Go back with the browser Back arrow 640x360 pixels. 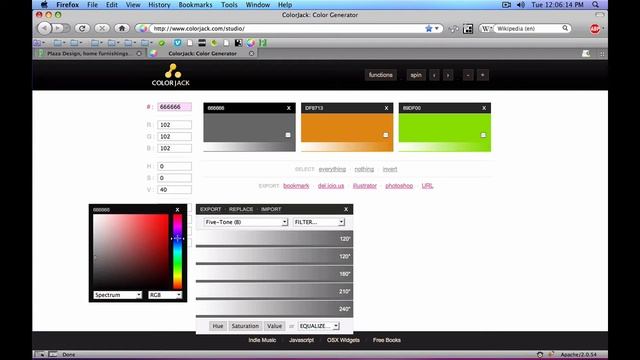tap(44, 28)
